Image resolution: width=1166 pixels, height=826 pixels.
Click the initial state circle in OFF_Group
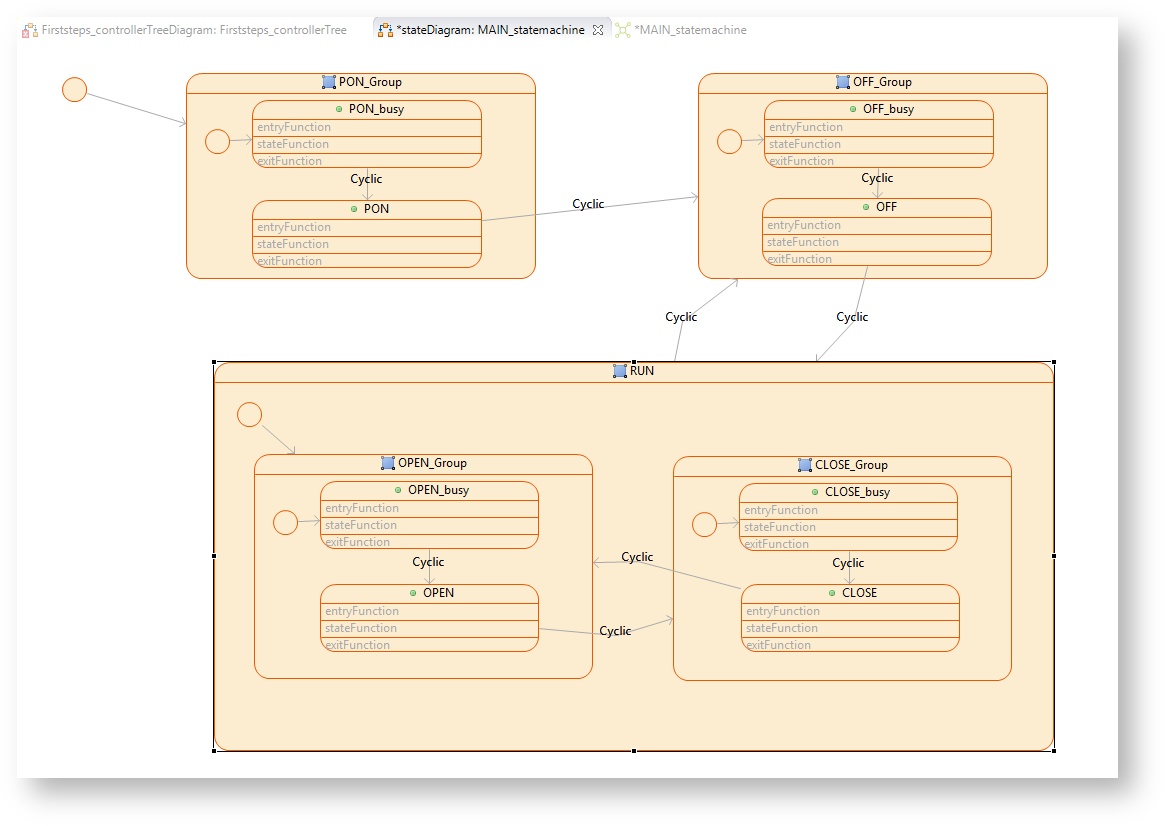pyautogui.click(x=730, y=142)
